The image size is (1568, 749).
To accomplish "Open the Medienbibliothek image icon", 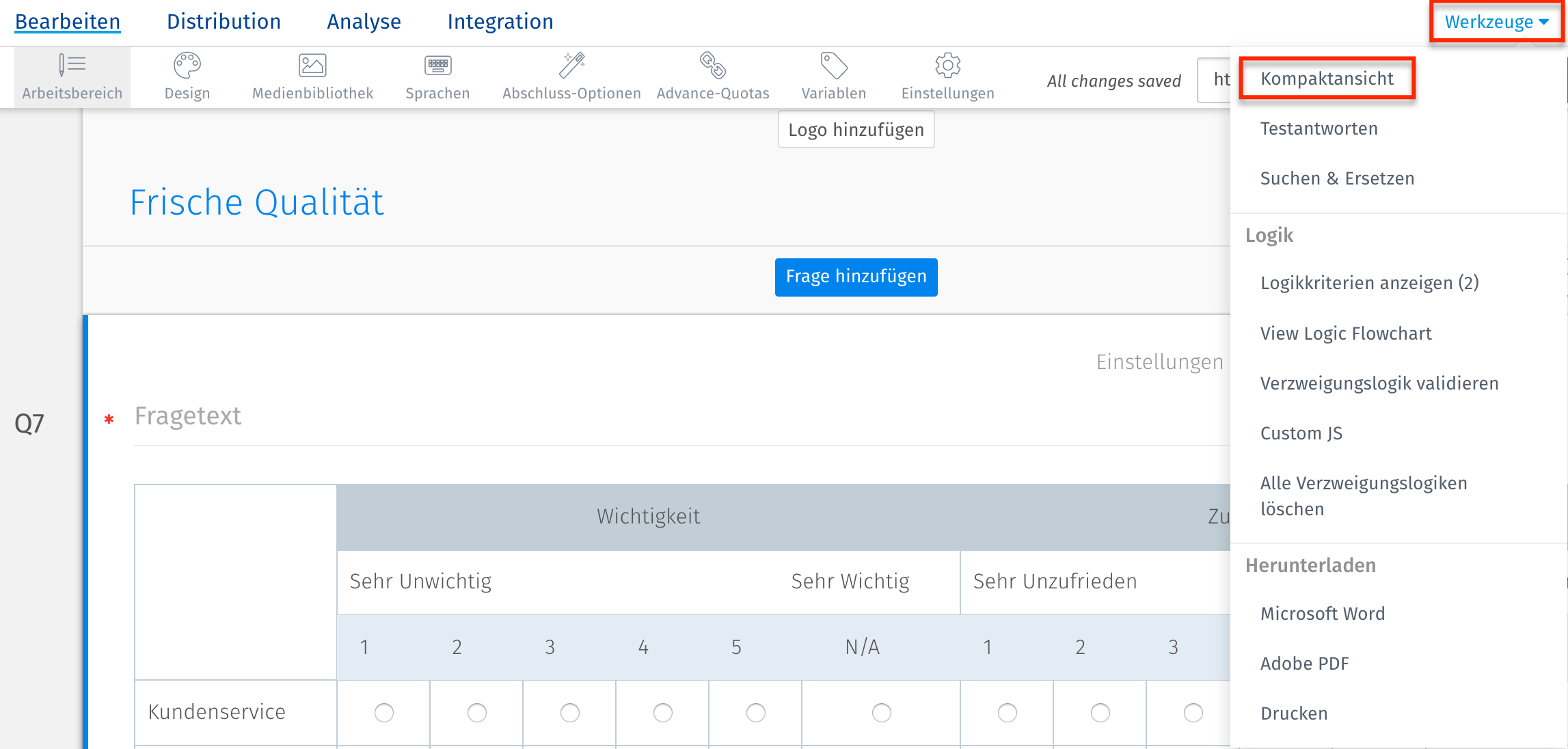I will pos(312,66).
